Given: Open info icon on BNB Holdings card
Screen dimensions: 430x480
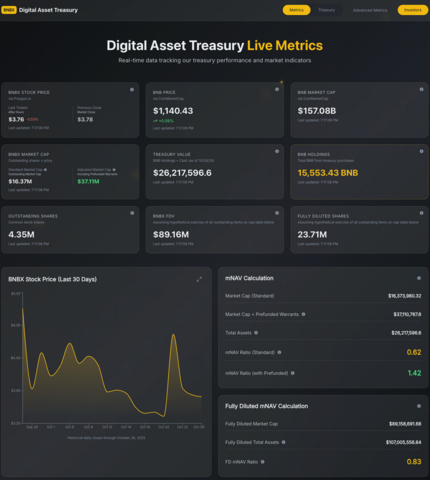Looking at the screenshot, I should pos(421,151).
